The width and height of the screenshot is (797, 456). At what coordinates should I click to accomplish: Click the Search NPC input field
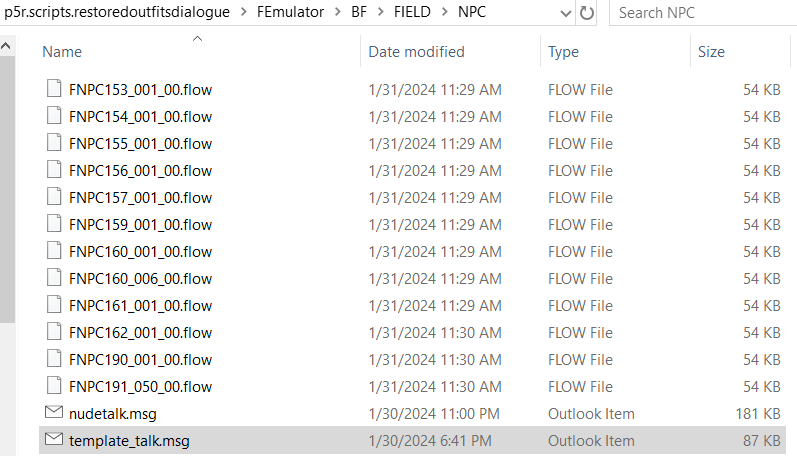pyautogui.click(x=704, y=13)
